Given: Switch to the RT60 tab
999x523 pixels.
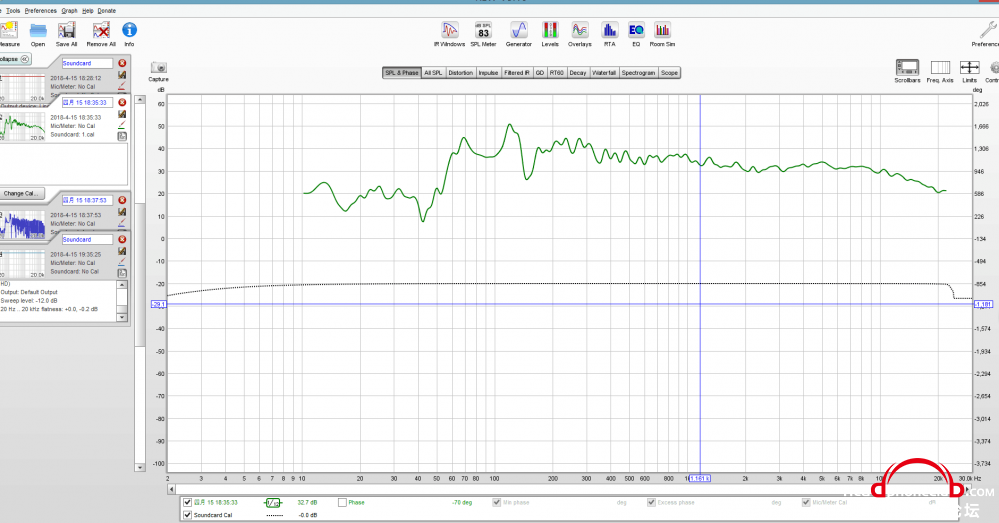Looking at the screenshot, I should tap(557, 73).
